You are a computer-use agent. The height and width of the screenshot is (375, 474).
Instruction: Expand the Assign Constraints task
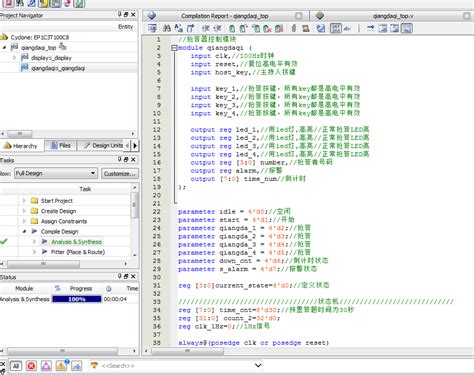(24, 221)
